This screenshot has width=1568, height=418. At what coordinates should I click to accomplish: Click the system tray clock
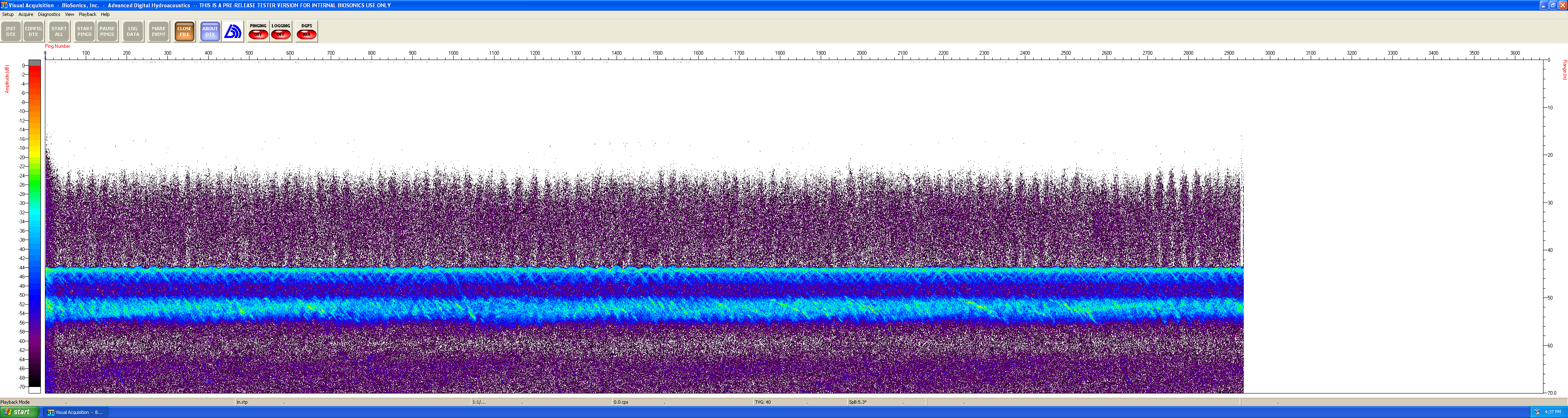pyautogui.click(x=1553, y=413)
